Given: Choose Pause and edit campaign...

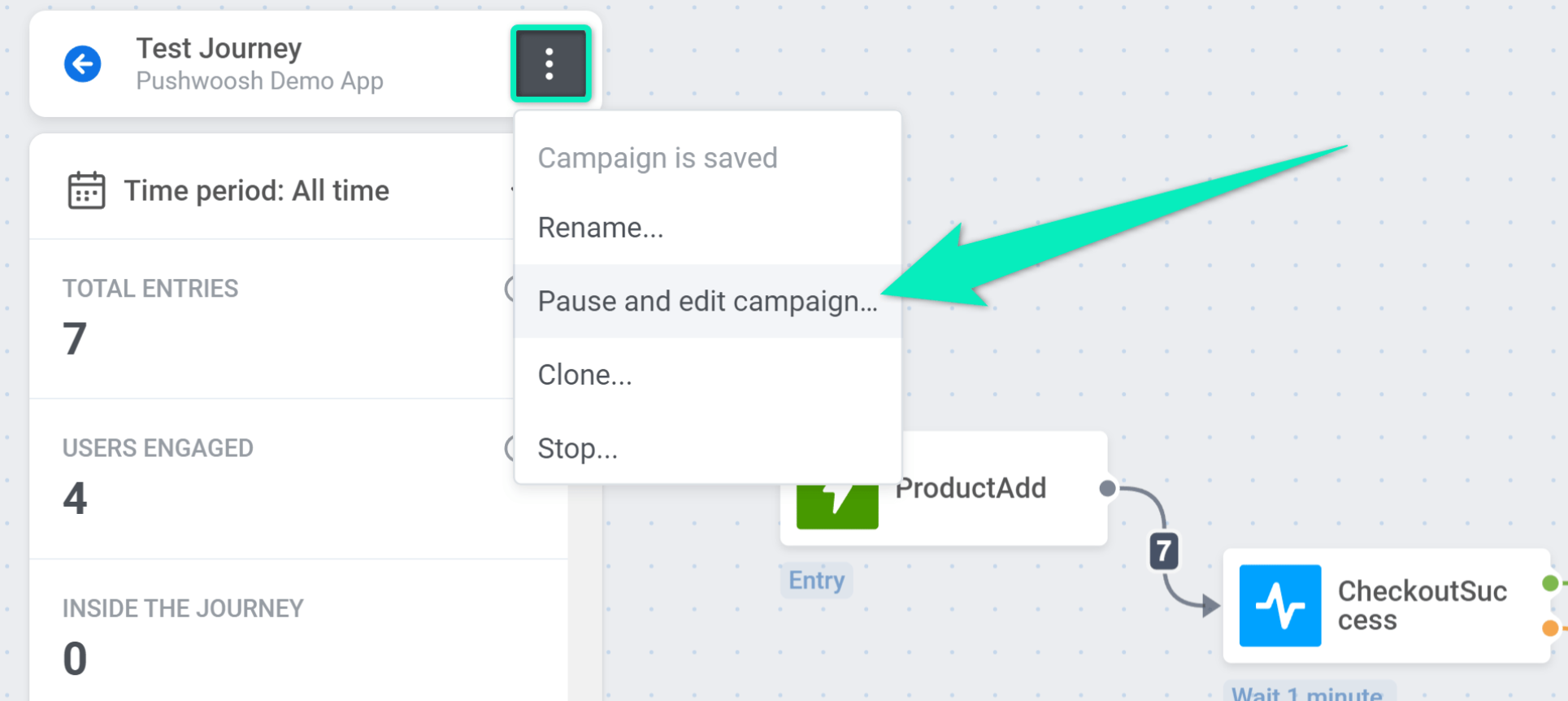Looking at the screenshot, I should (x=707, y=302).
